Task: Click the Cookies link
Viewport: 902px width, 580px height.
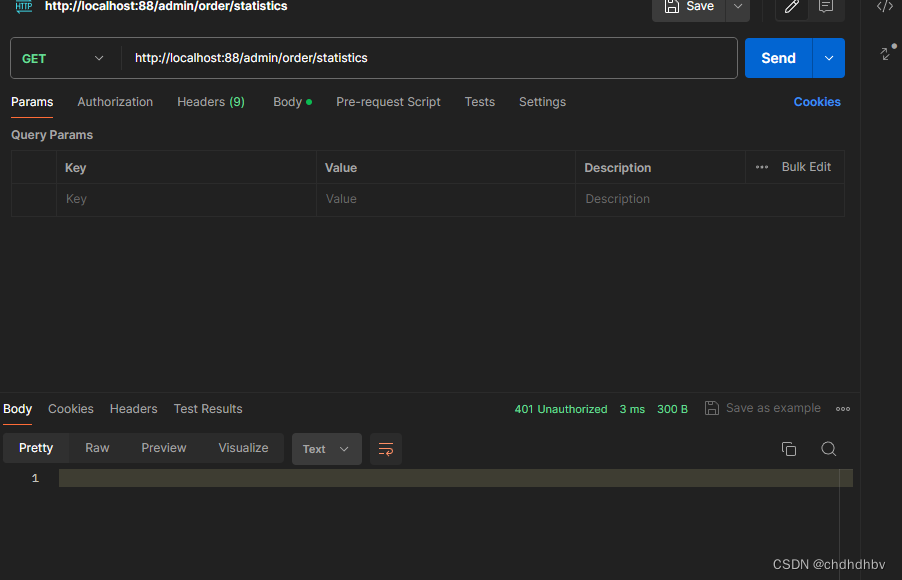Action: tap(817, 102)
